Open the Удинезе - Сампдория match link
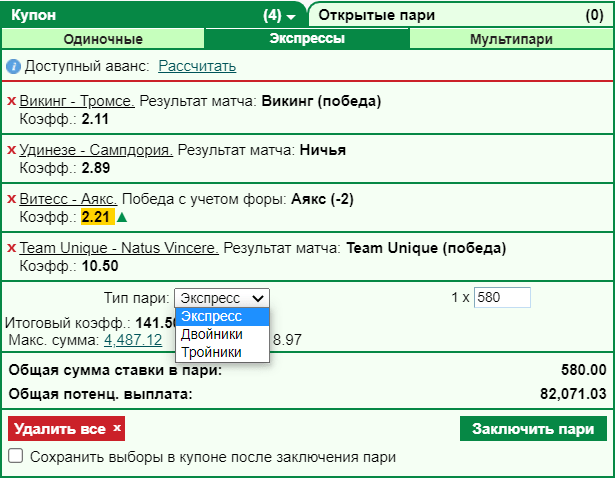 (96, 150)
